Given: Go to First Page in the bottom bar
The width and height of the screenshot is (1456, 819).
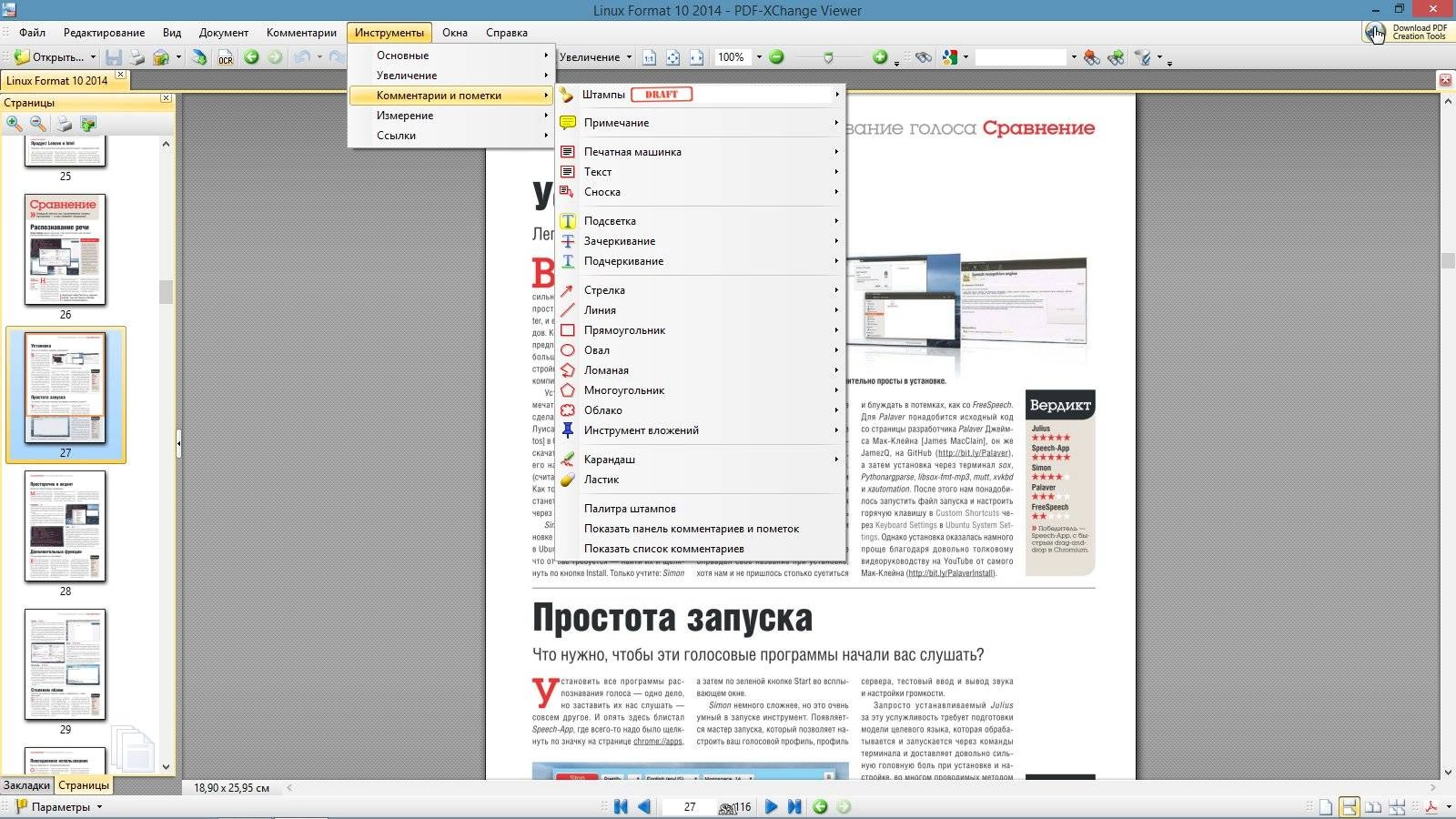Looking at the screenshot, I should point(621,806).
